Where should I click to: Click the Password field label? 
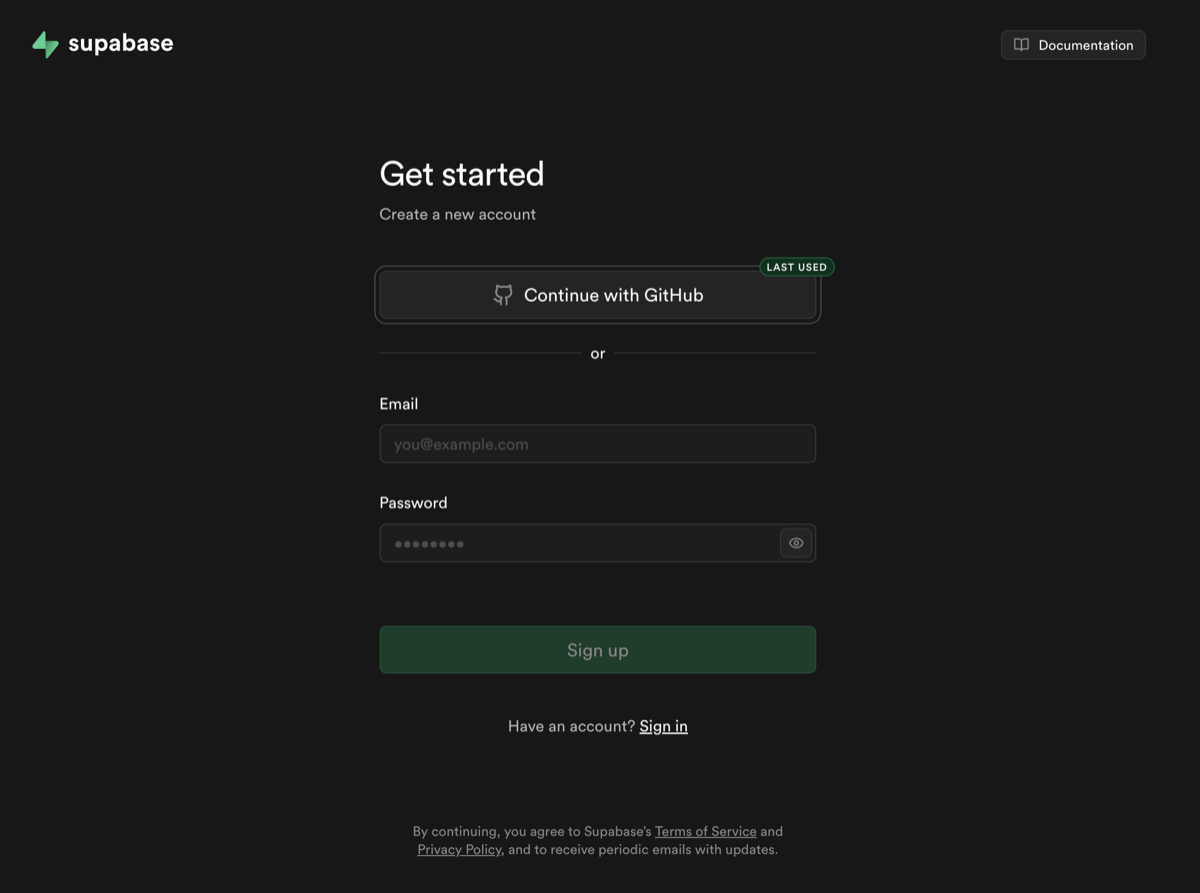413,503
